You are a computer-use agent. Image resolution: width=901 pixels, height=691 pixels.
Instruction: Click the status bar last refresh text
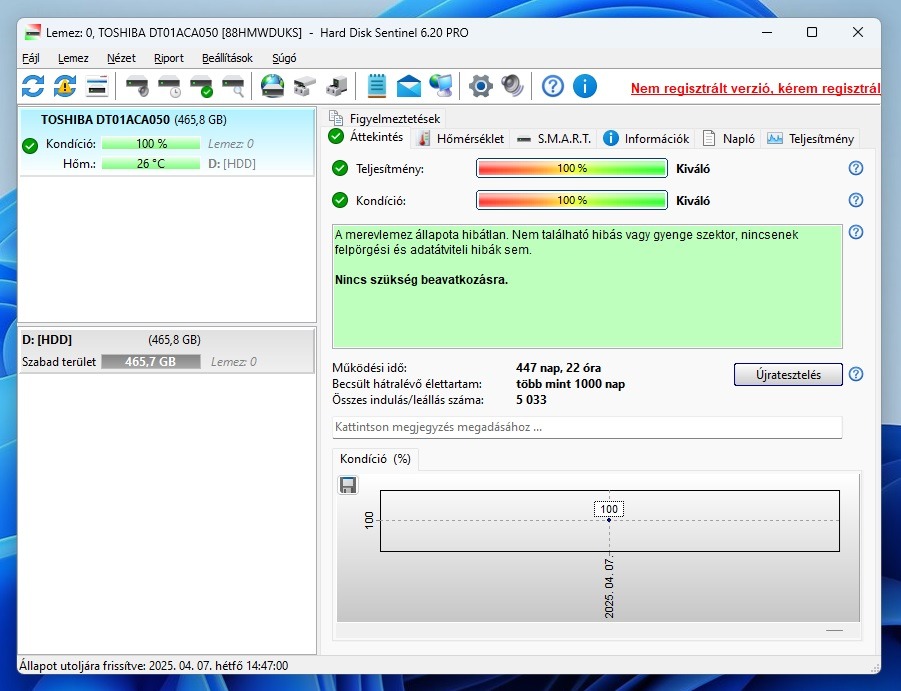coord(154,666)
